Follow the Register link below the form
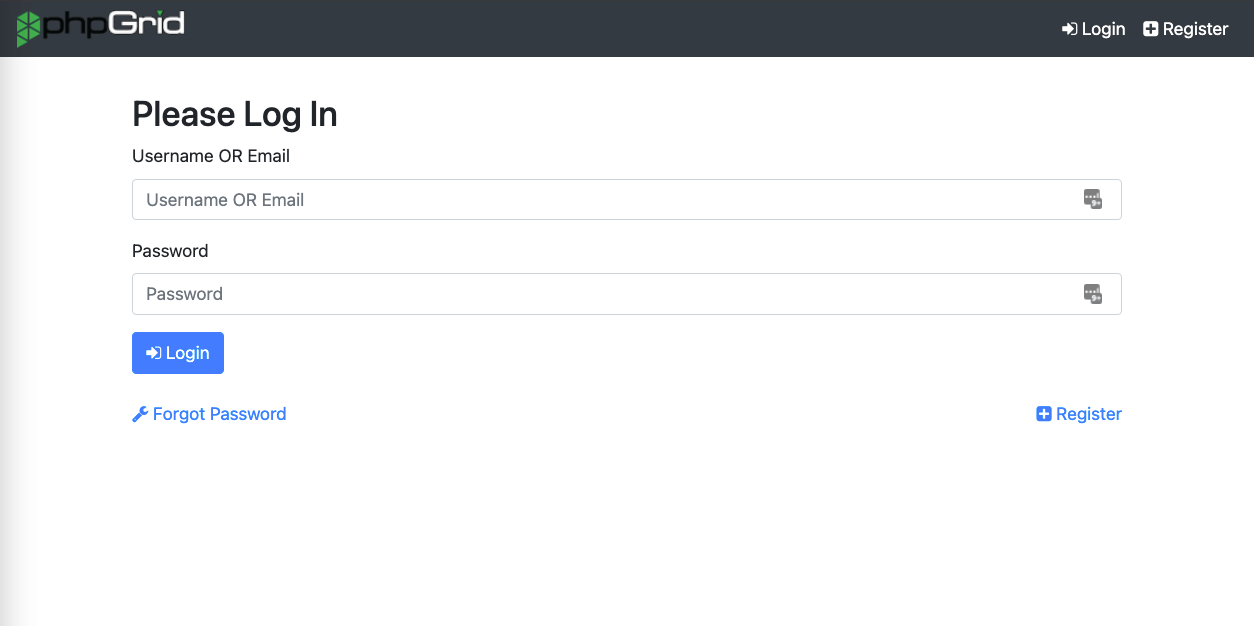The width and height of the screenshot is (1254, 626). (1079, 414)
